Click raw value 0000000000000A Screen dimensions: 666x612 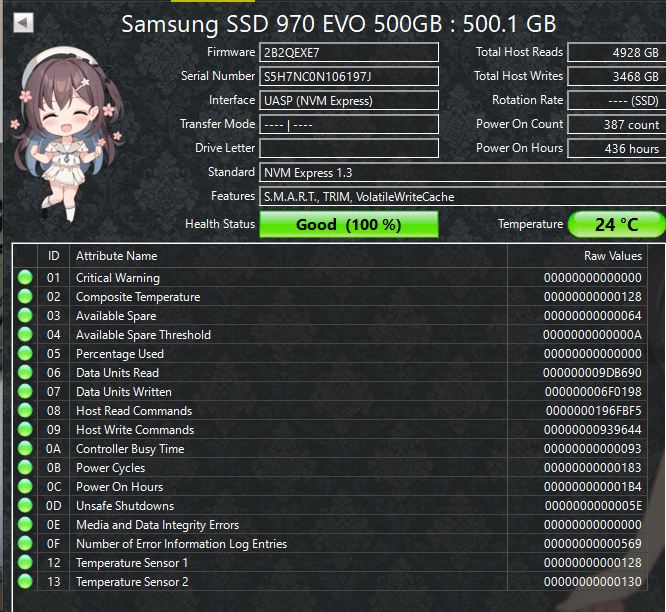click(592, 335)
